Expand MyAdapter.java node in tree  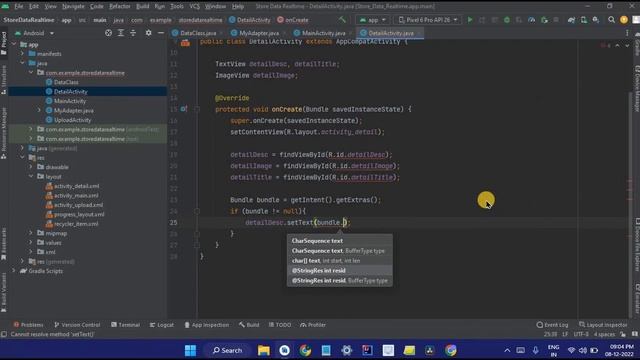[x=39, y=110]
